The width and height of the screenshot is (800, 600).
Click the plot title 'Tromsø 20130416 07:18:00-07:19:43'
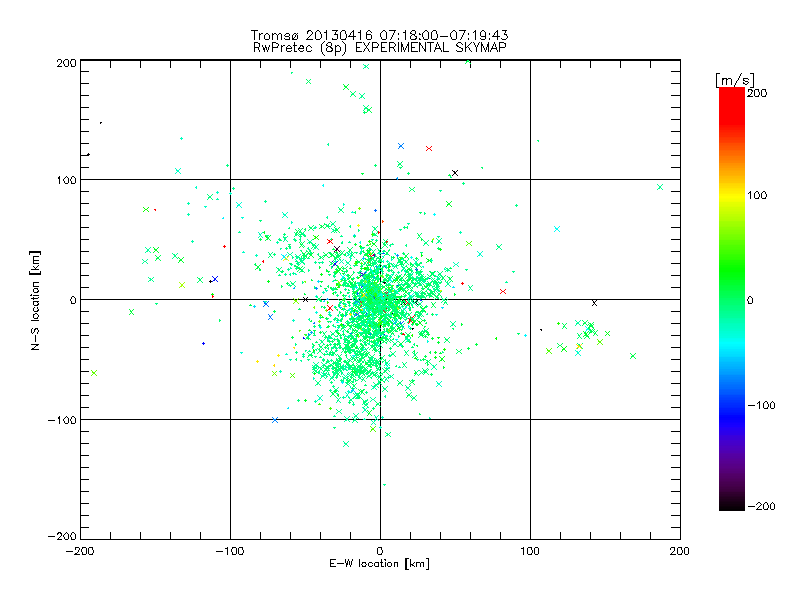pyautogui.click(x=379, y=35)
